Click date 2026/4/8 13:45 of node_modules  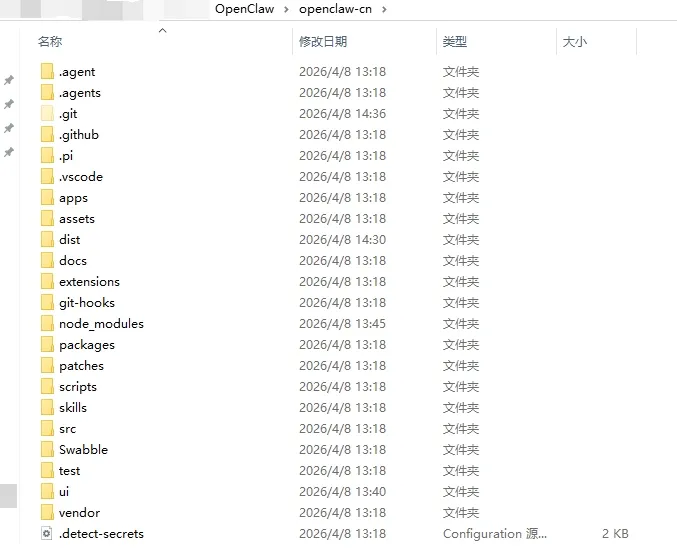pyautogui.click(x=342, y=323)
